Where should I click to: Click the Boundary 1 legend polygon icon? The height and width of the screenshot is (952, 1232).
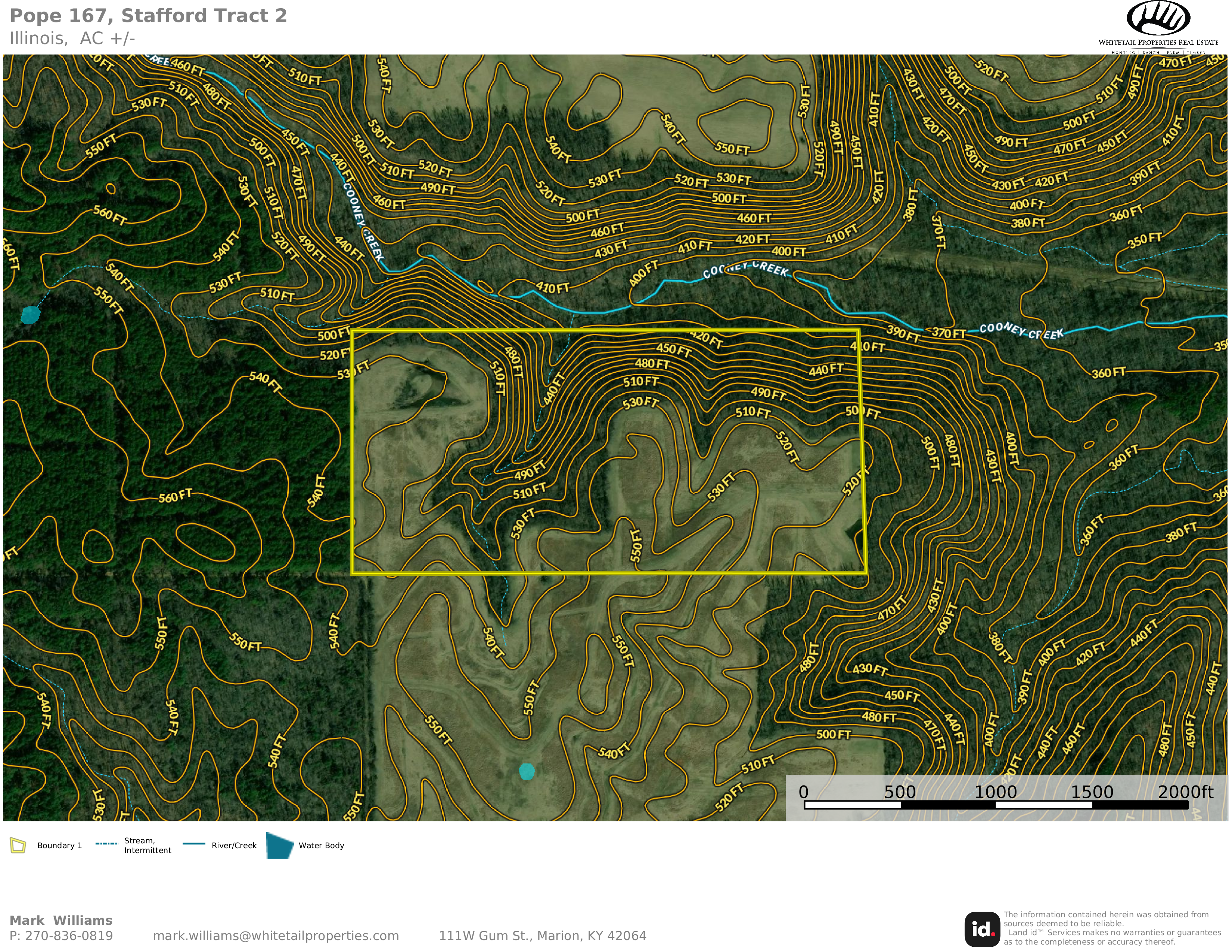[18, 845]
